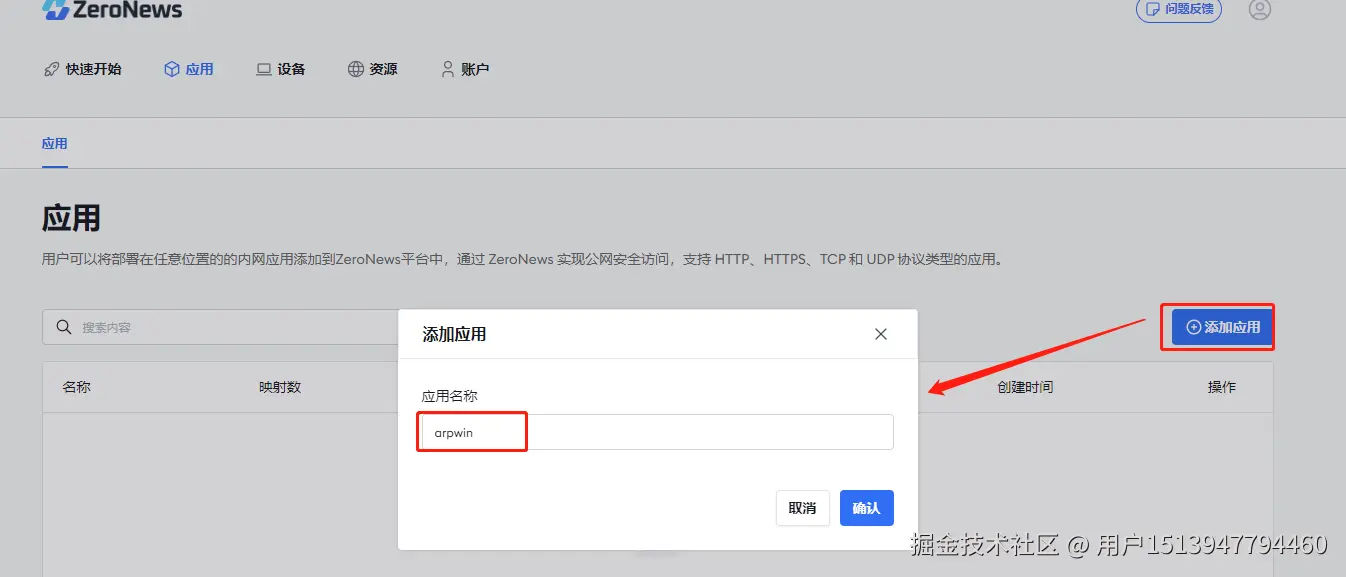Select the 应用 navigation item
Viewport: 1346px width, 577px height.
(x=189, y=69)
